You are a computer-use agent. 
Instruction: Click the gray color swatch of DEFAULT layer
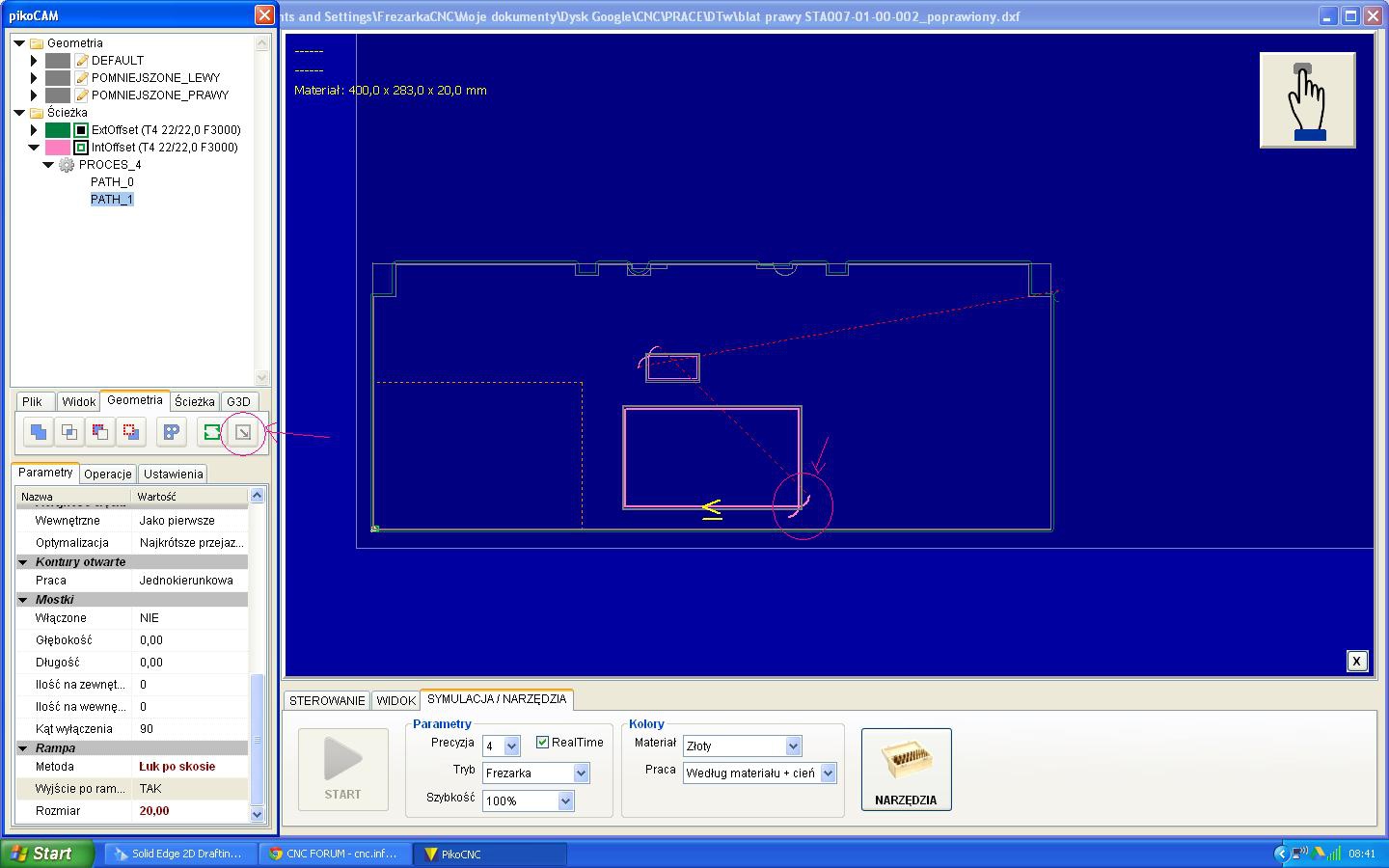click(58, 61)
